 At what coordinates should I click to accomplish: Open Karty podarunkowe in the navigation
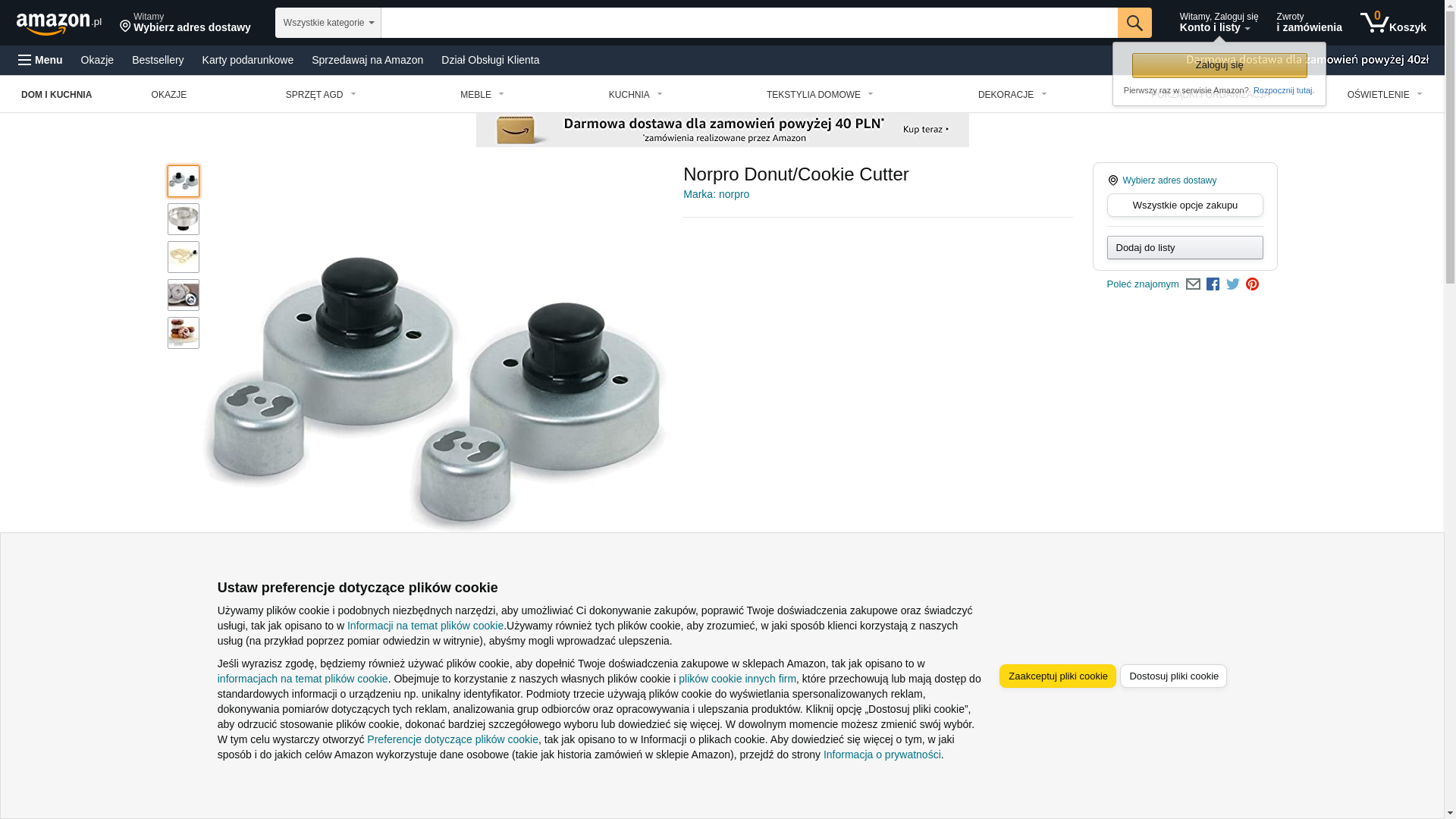pyautogui.click(x=247, y=60)
